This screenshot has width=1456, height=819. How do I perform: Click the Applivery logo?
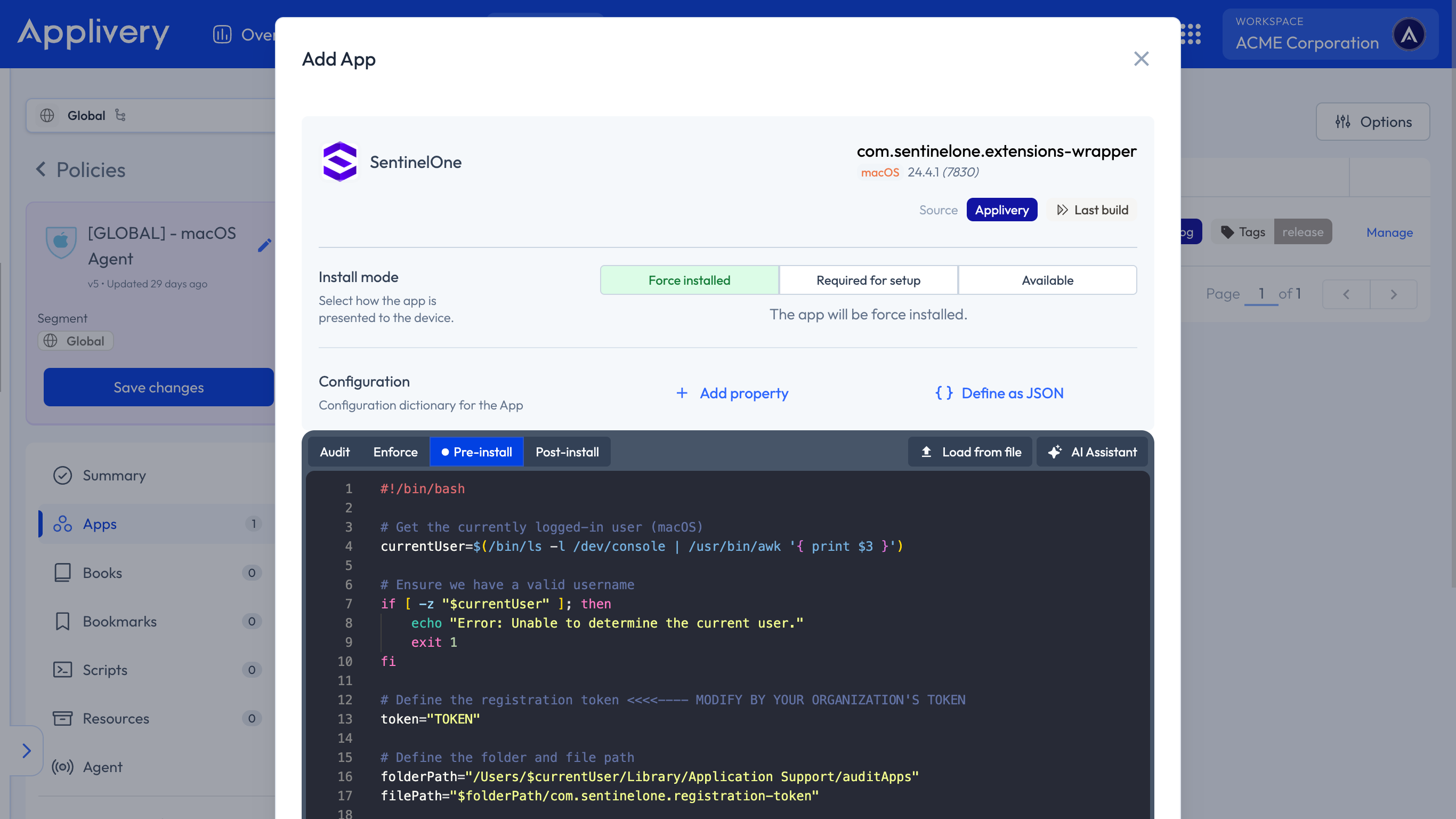point(93,34)
